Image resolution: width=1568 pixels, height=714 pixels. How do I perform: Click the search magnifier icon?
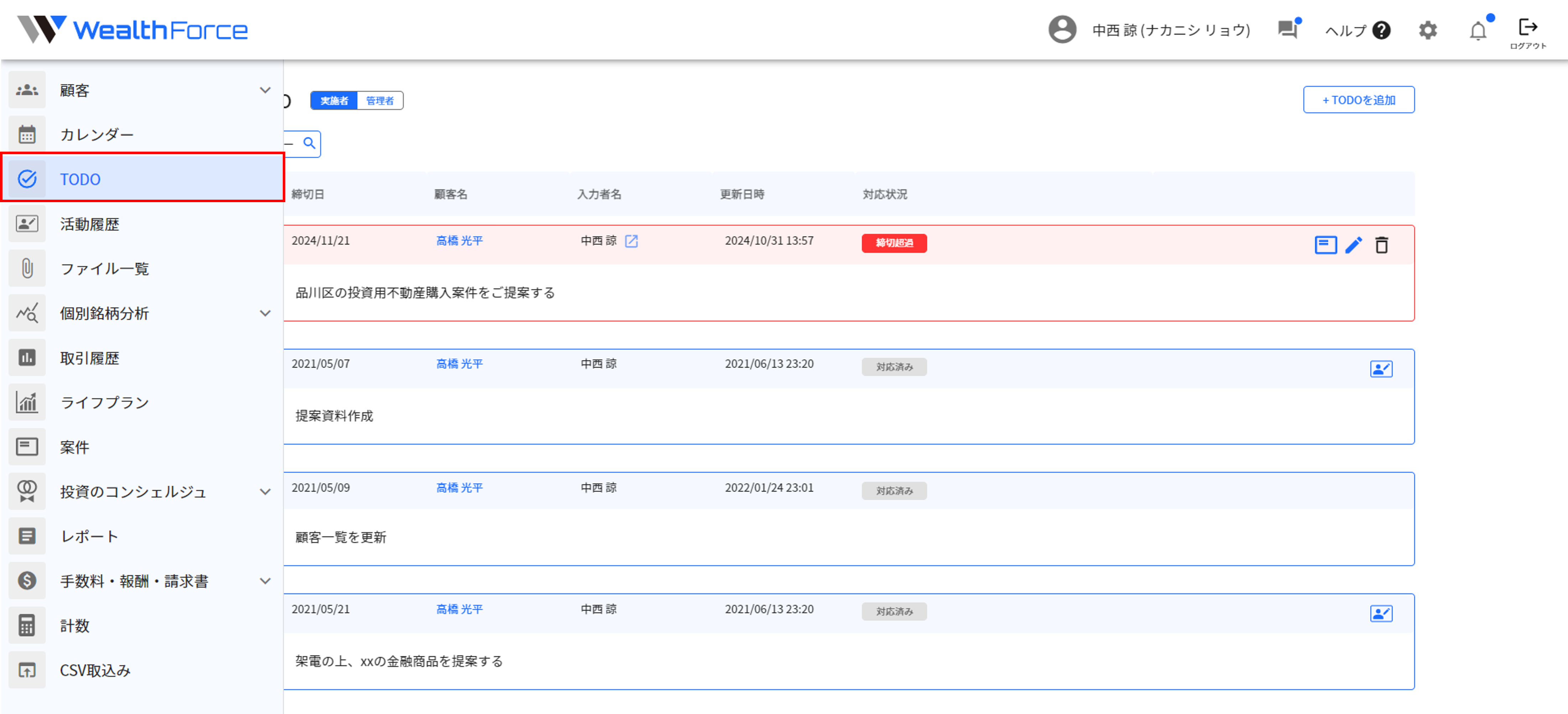(309, 143)
